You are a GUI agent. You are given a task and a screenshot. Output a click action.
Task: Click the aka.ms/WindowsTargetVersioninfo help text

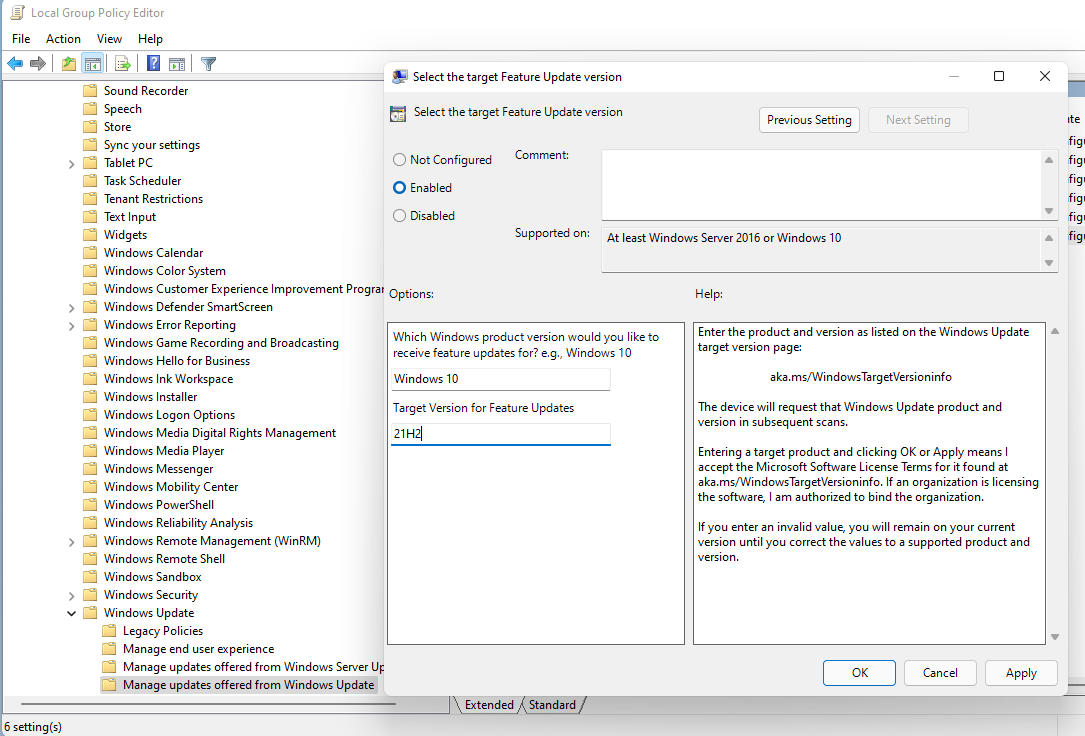pos(861,377)
